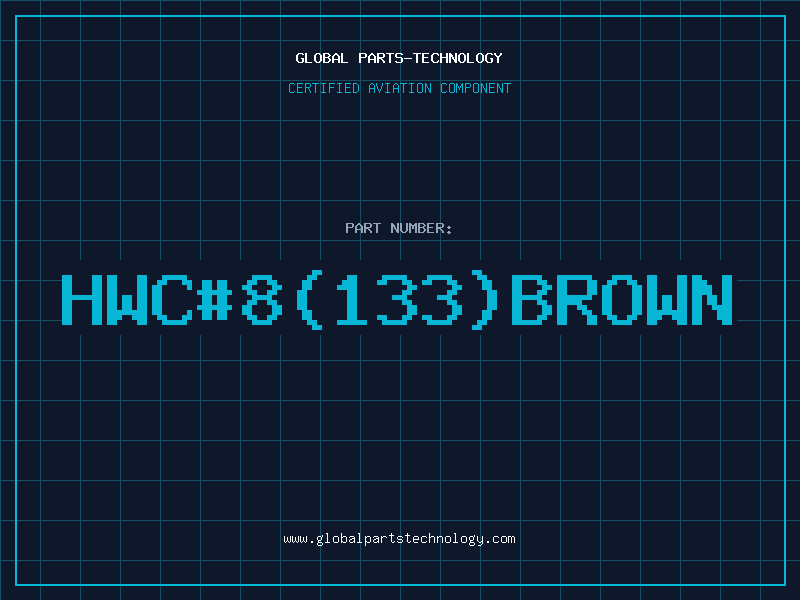Viewport: 800px width, 600px height.
Task: Click the # symbol in the part number
Action: point(215,299)
